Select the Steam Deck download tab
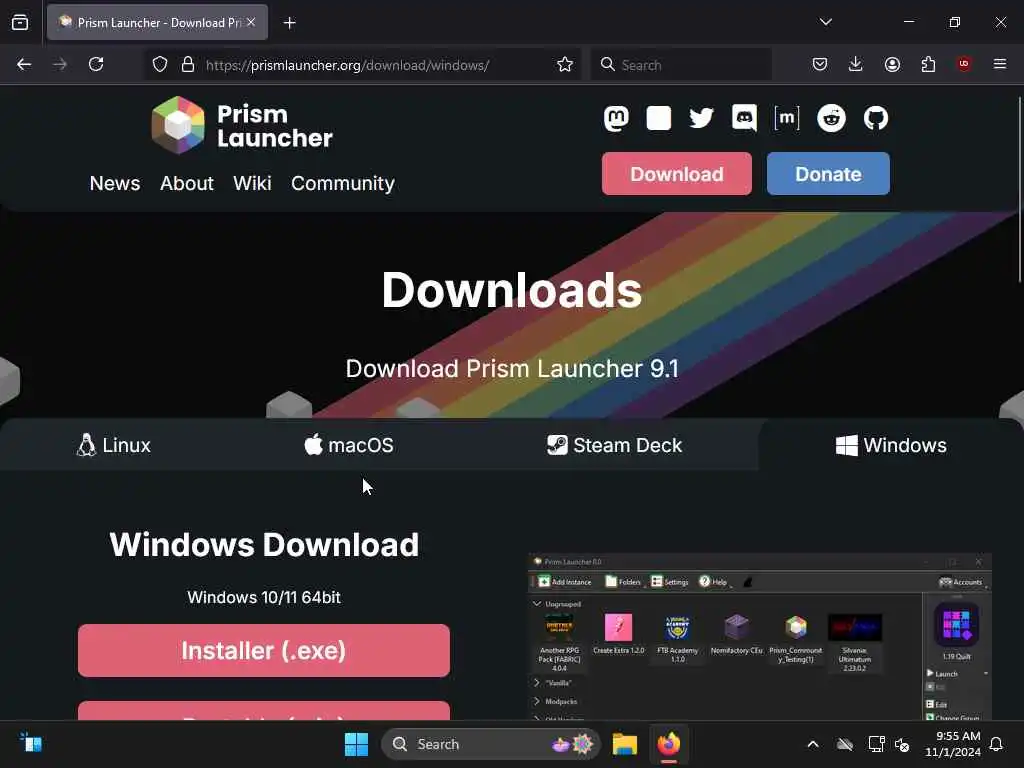The image size is (1024, 768). click(615, 445)
